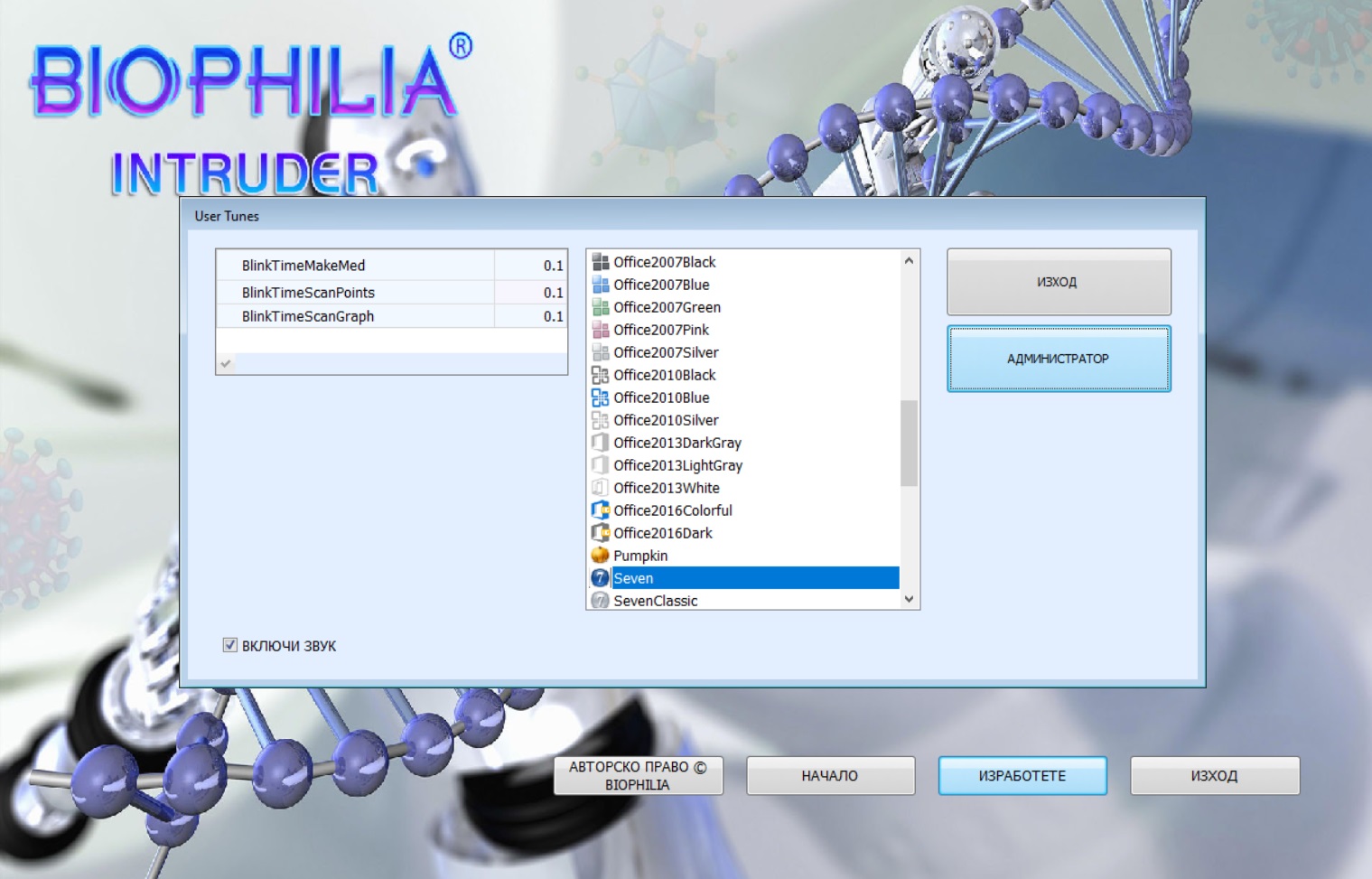Click the skin list scrollbar thumb
The height and width of the screenshot is (879, 1372).
909,443
